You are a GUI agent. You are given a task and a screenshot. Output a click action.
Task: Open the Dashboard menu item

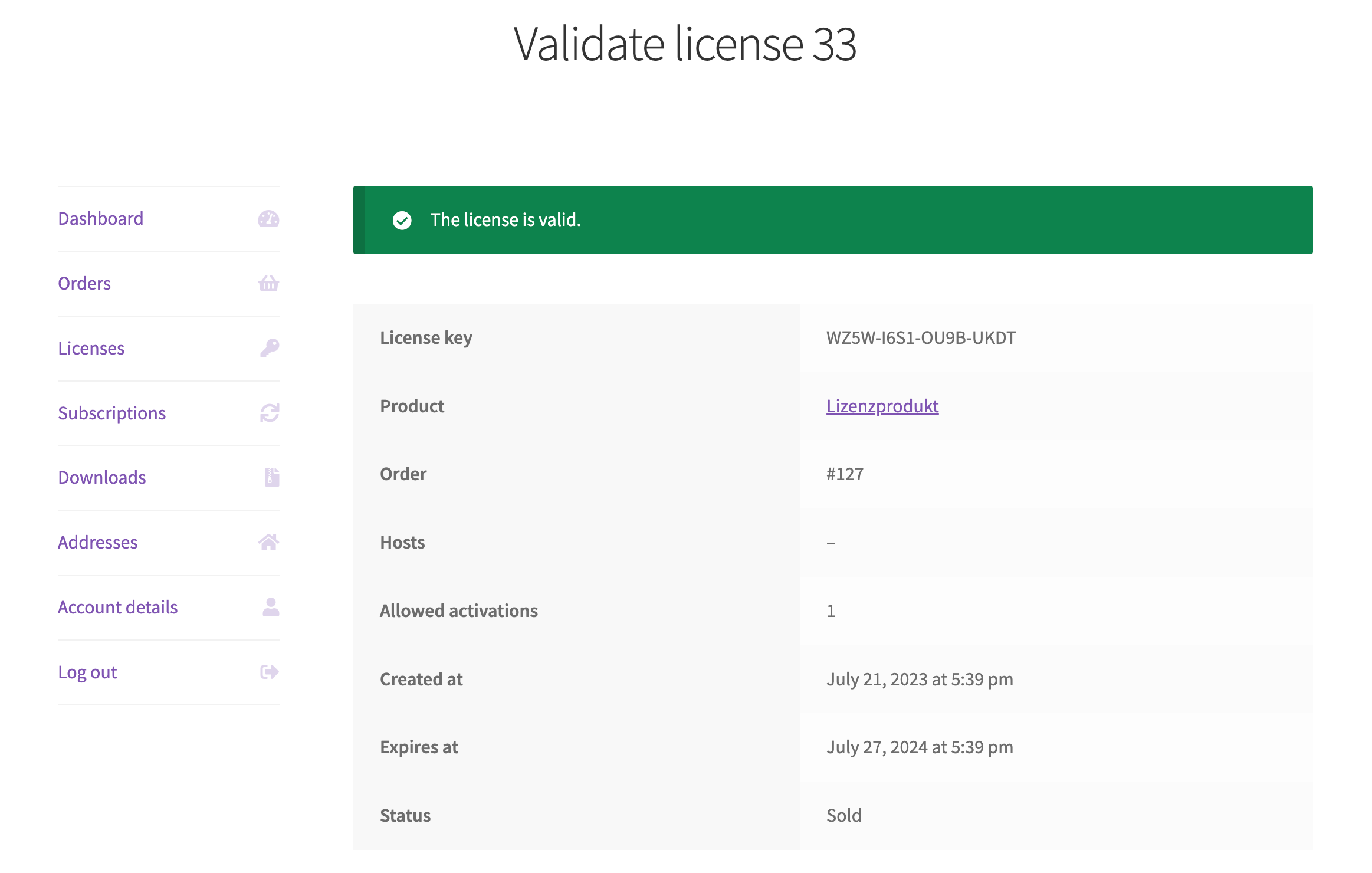101,219
